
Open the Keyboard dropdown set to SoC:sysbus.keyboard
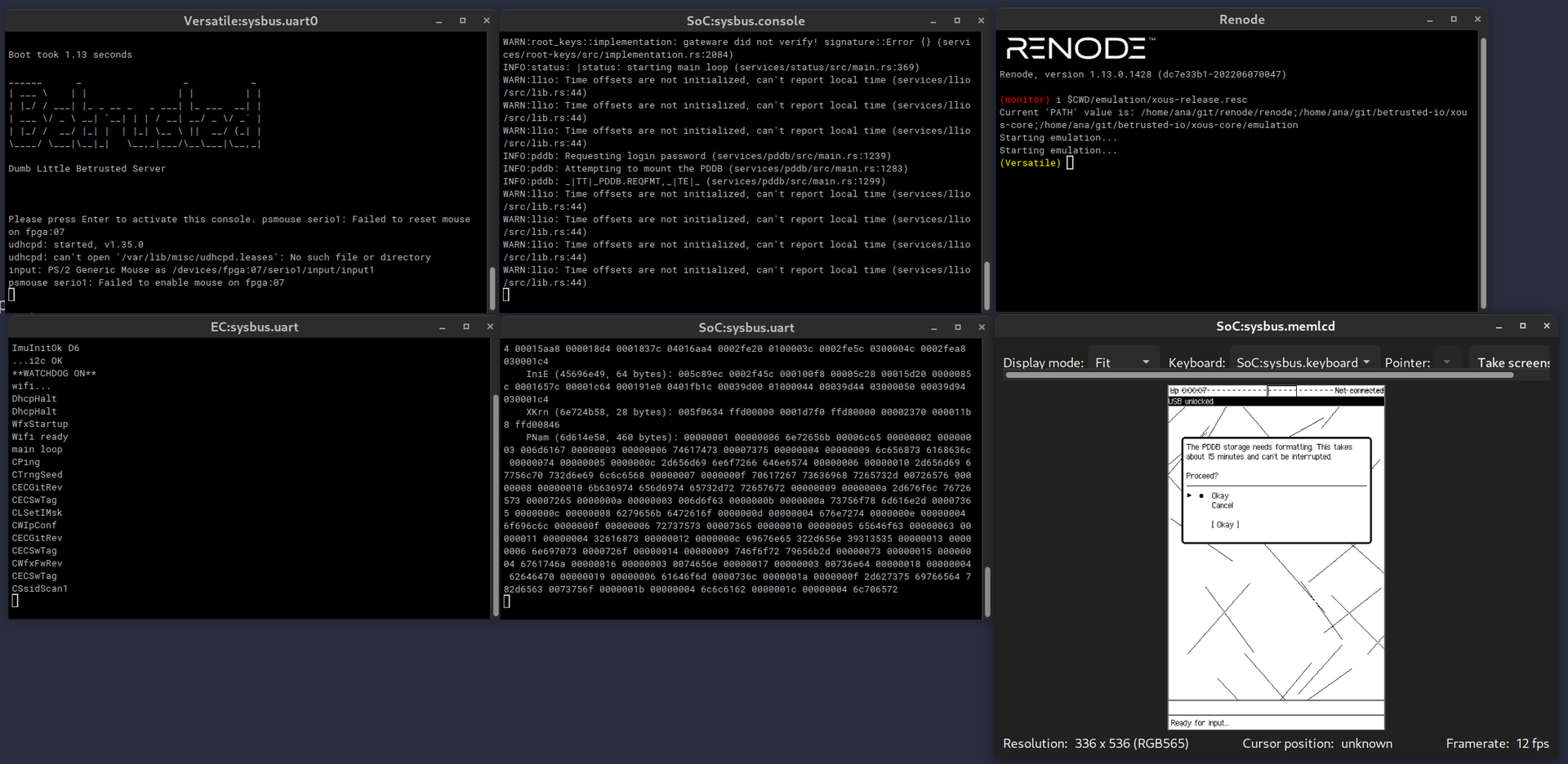[x=1303, y=362]
